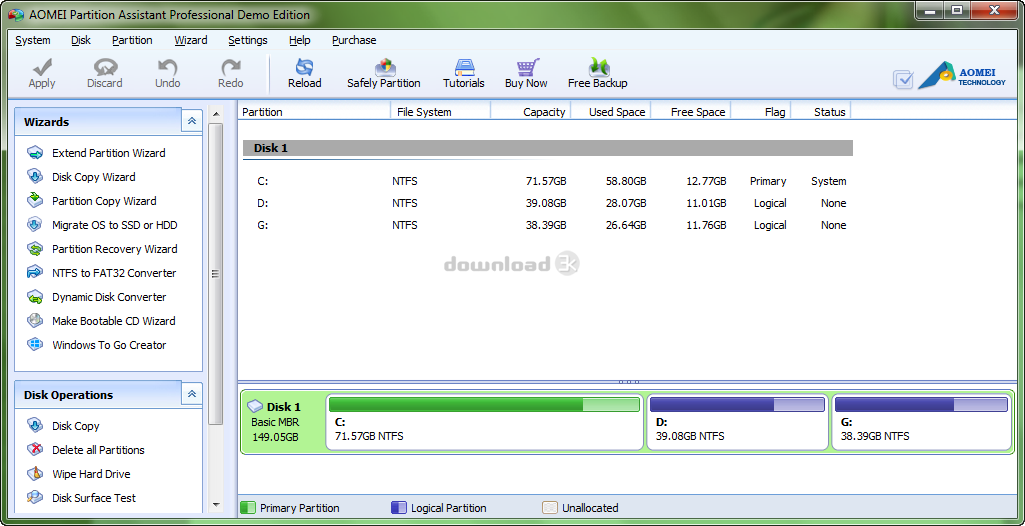The width and height of the screenshot is (1025, 526).
Task: Click the Dynamic Disk Converter icon
Action: pyautogui.click(x=35, y=297)
